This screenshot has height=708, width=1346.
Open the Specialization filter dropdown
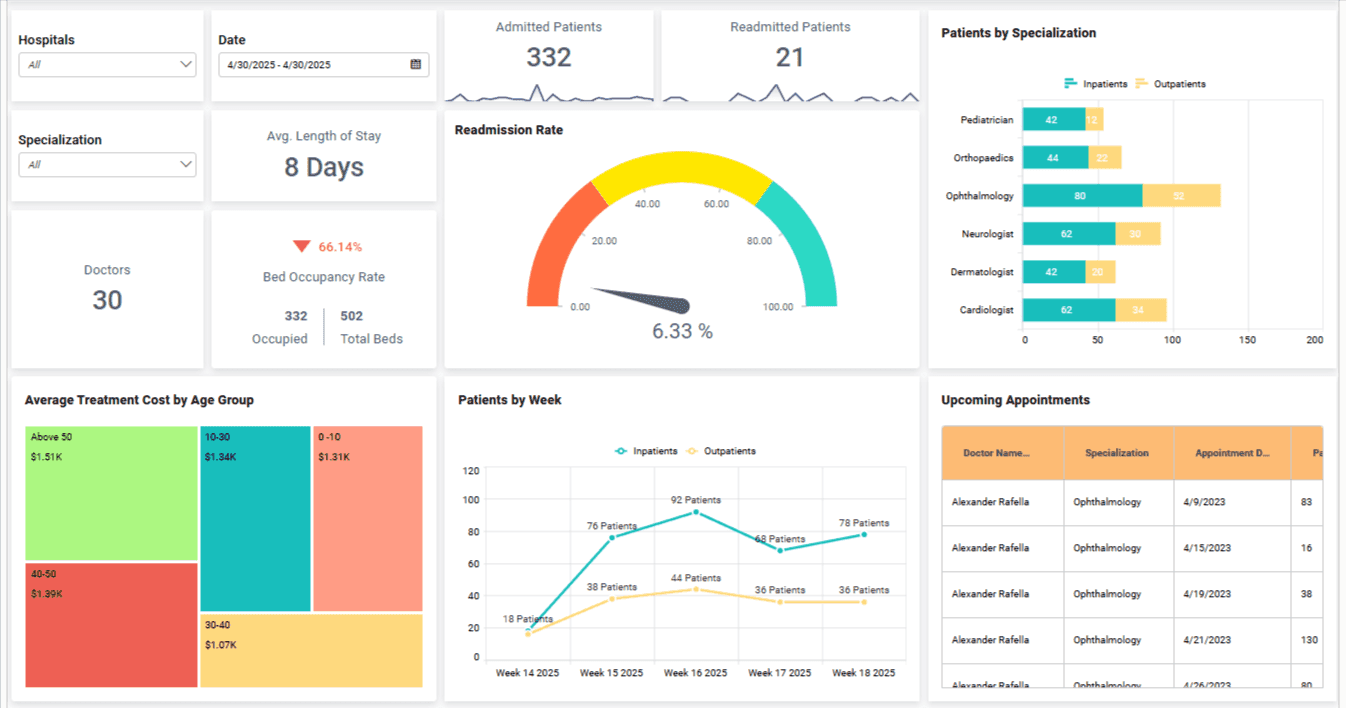point(107,163)
